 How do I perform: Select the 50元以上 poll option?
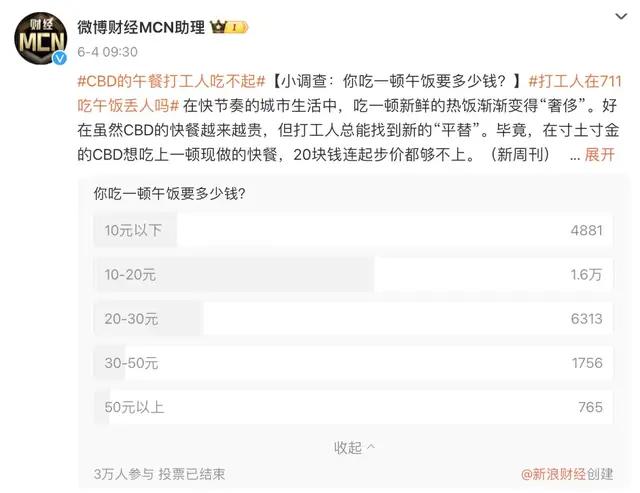click(x=353, y=407)
